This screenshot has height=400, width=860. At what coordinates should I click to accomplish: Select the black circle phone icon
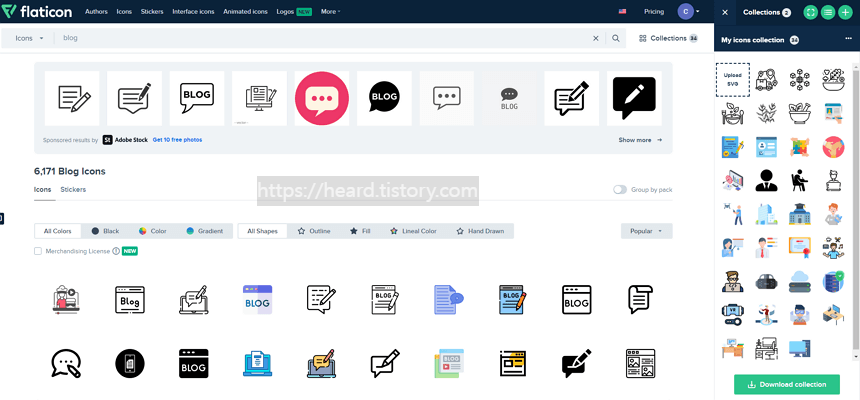130,363
